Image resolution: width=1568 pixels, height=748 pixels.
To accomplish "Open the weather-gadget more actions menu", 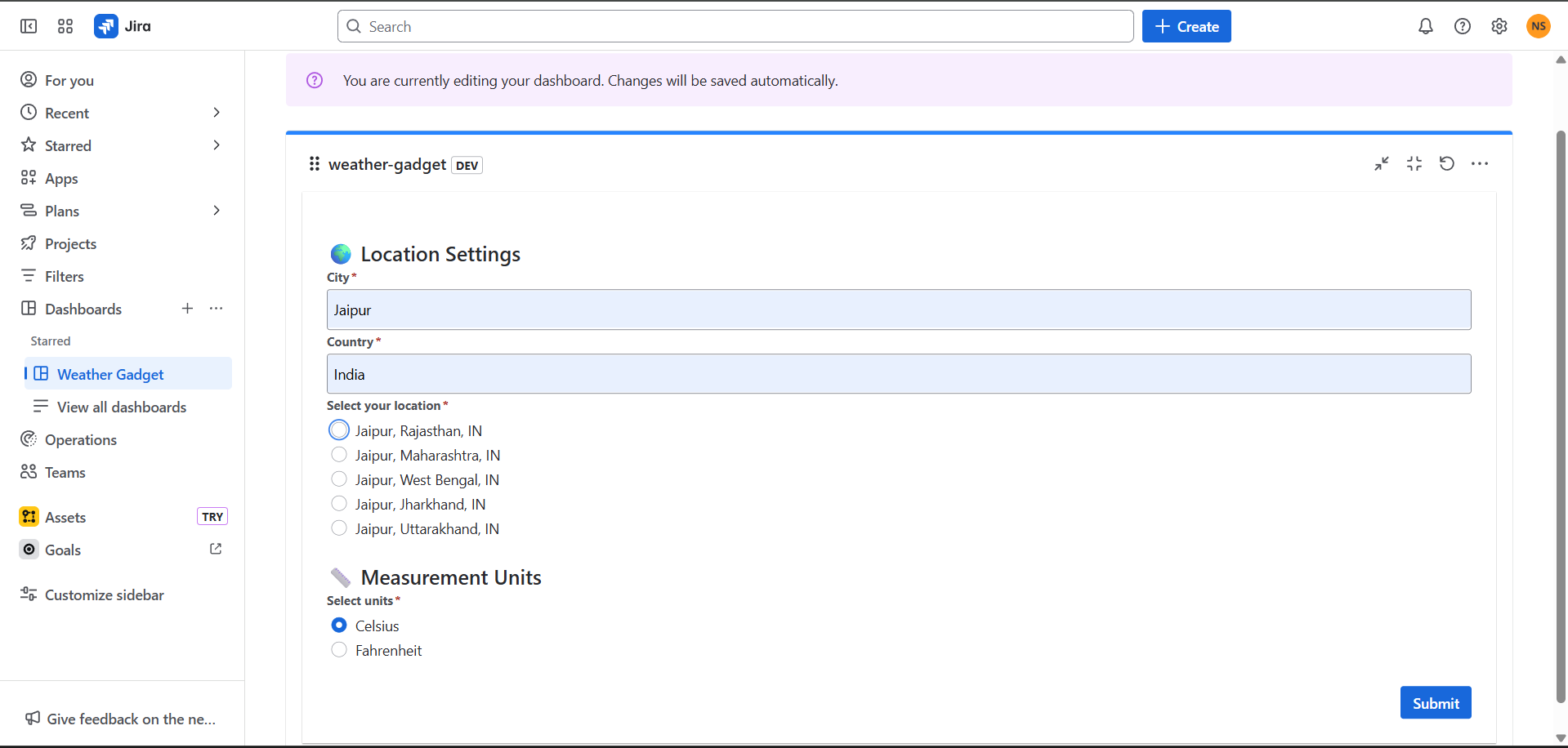I will coord(1480,164).
